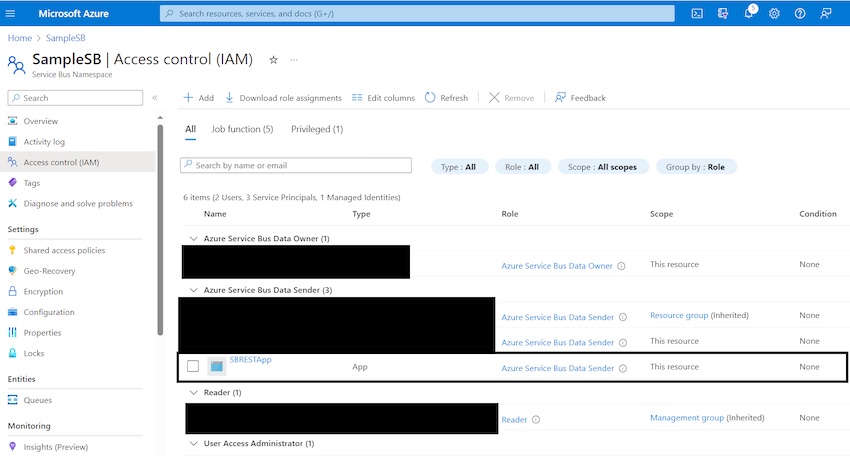
Task: Collapse the Reader group
Action: [x=194, y=392]
